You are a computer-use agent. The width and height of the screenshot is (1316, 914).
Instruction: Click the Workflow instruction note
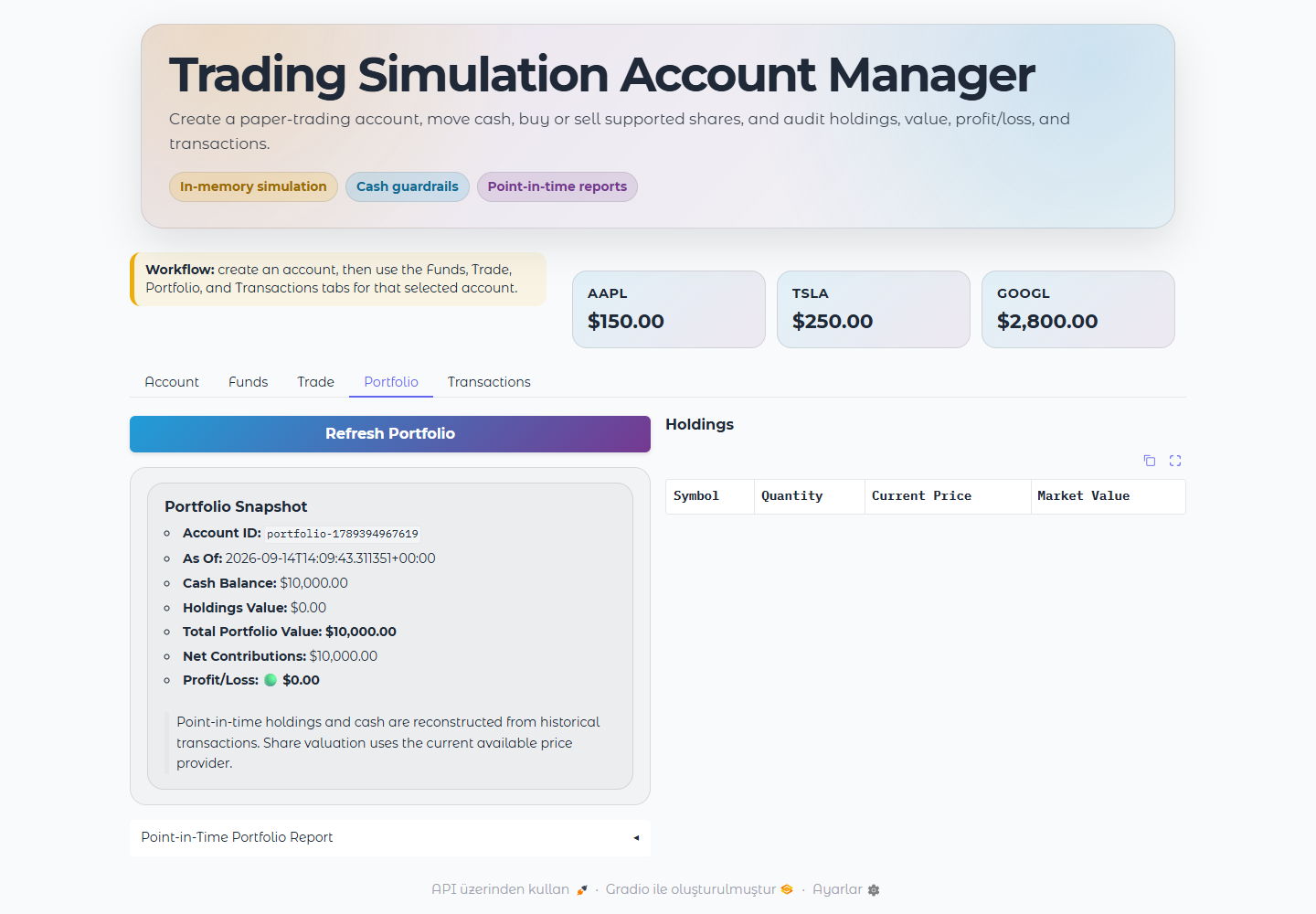(x=338, y=279)
